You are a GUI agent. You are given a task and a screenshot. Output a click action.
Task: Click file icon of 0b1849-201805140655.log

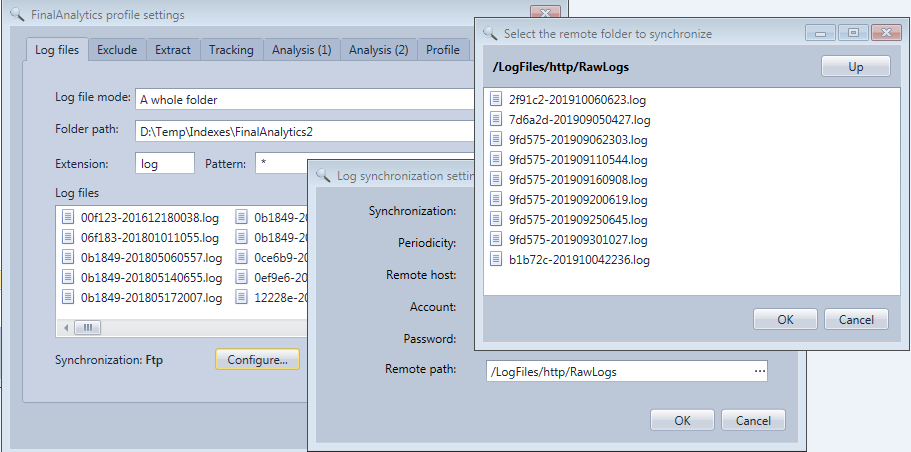tap(68, 277)
